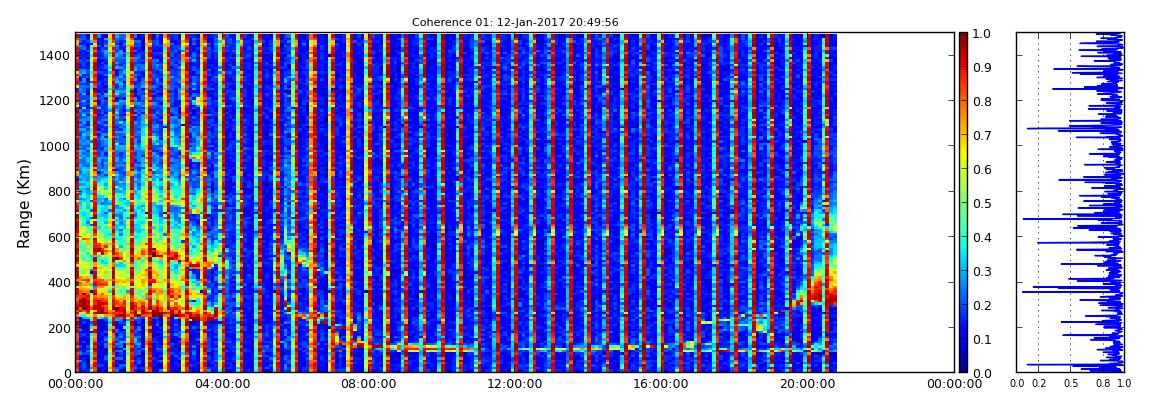Screen dimensions: 1150x407
Task: Click the 08:00:00 time axis label
Action: point(366,384)
